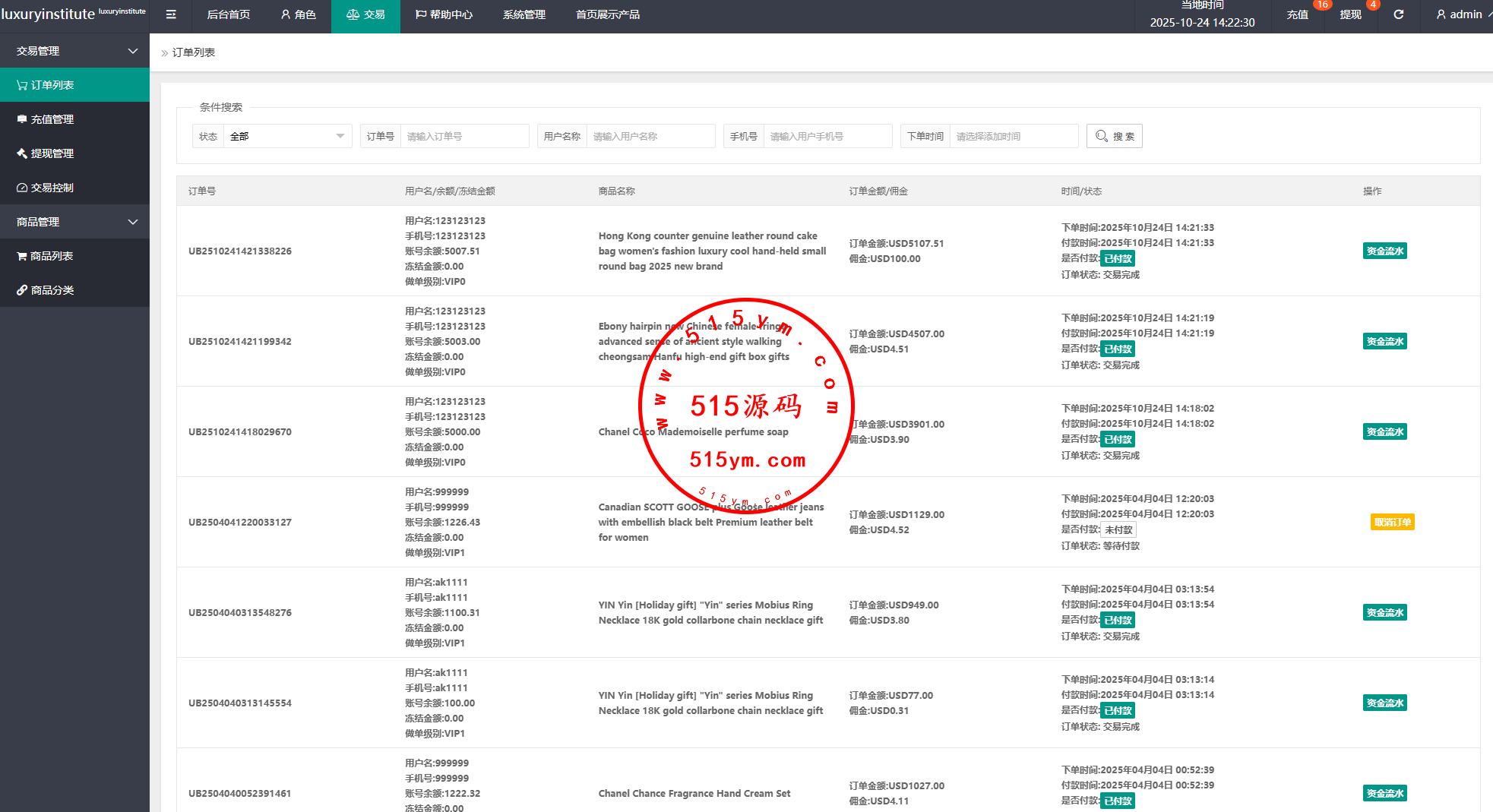The width and height of the screenshot is (1493, 812).
Task: Open 商品分类 in the sidebar
Action: (x=52, y=290)
